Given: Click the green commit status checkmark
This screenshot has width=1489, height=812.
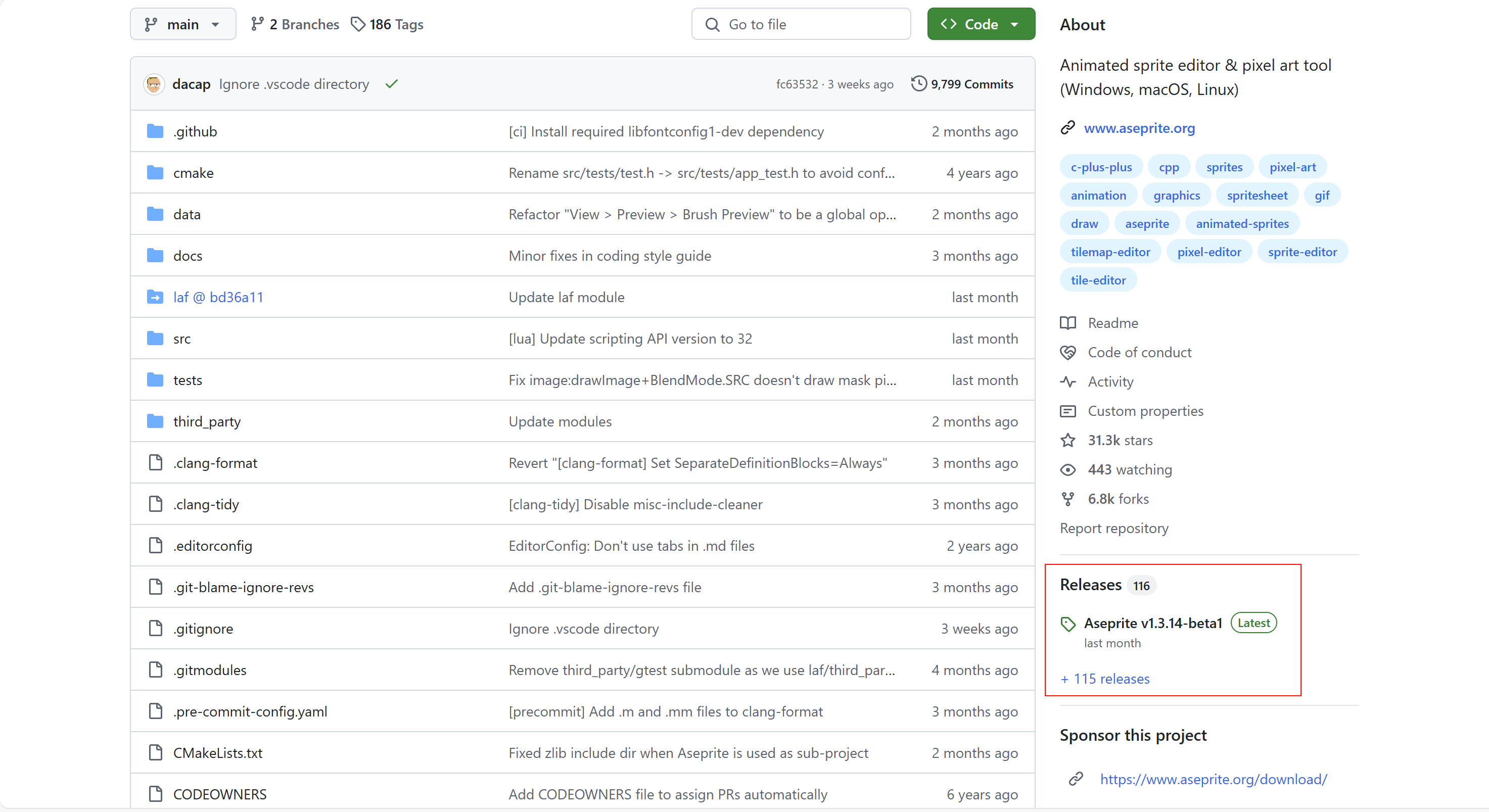Looking at the screenshot, I should [391, 84].
